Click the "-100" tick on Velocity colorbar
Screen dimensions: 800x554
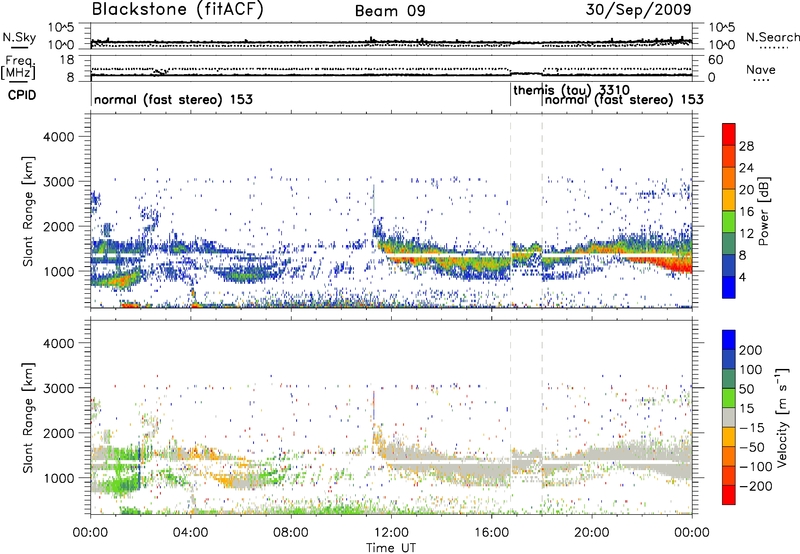click(x=756, y=467)
